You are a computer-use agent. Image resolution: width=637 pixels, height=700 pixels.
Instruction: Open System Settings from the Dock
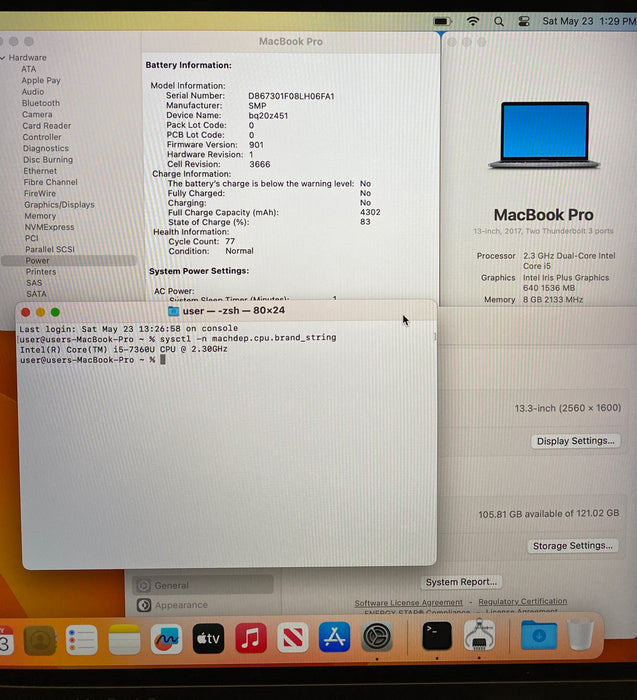376,637
